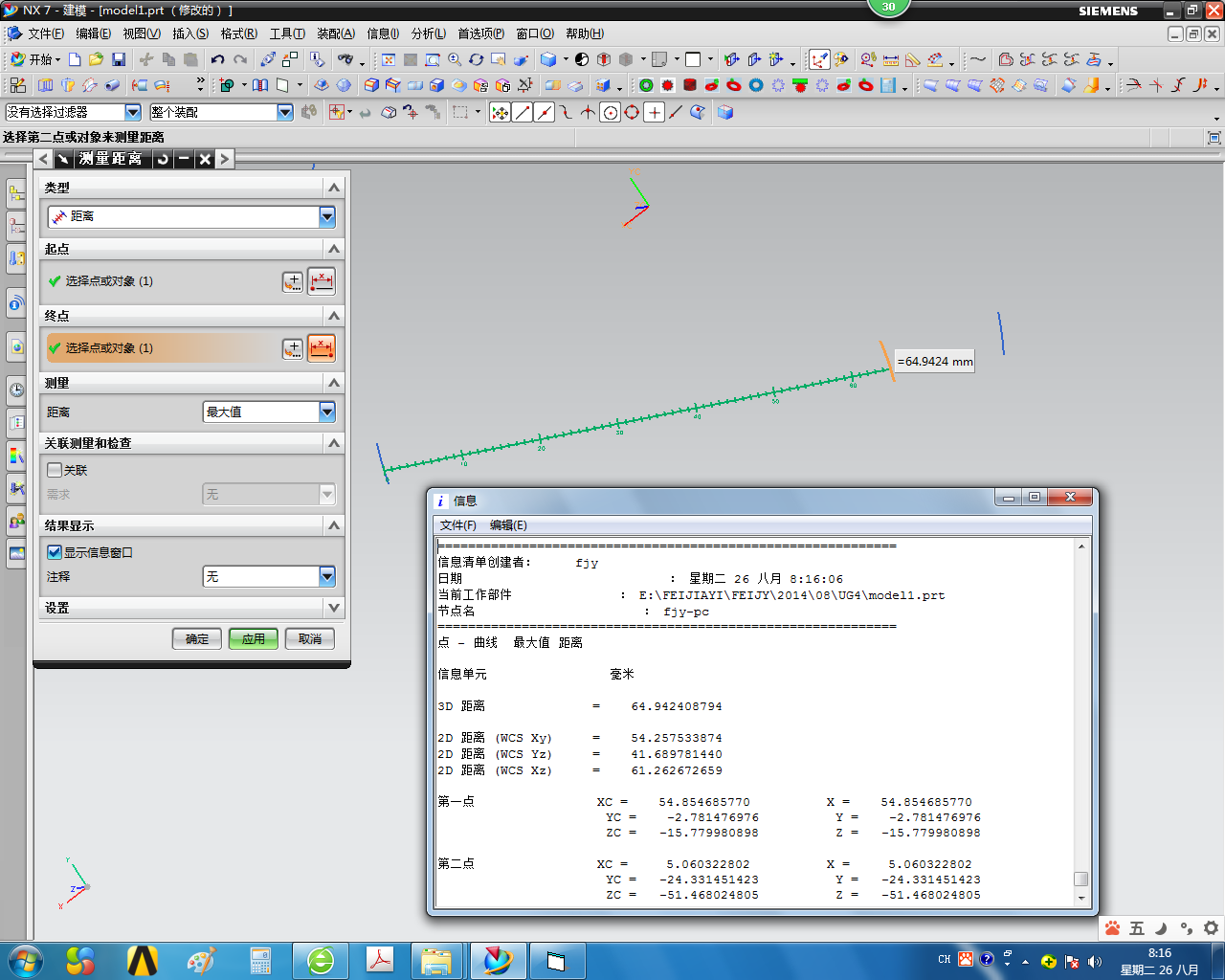Collapse the 结果显示 results display section
1225x980 pixels.
pyautogui.click(x=334, y=524)
